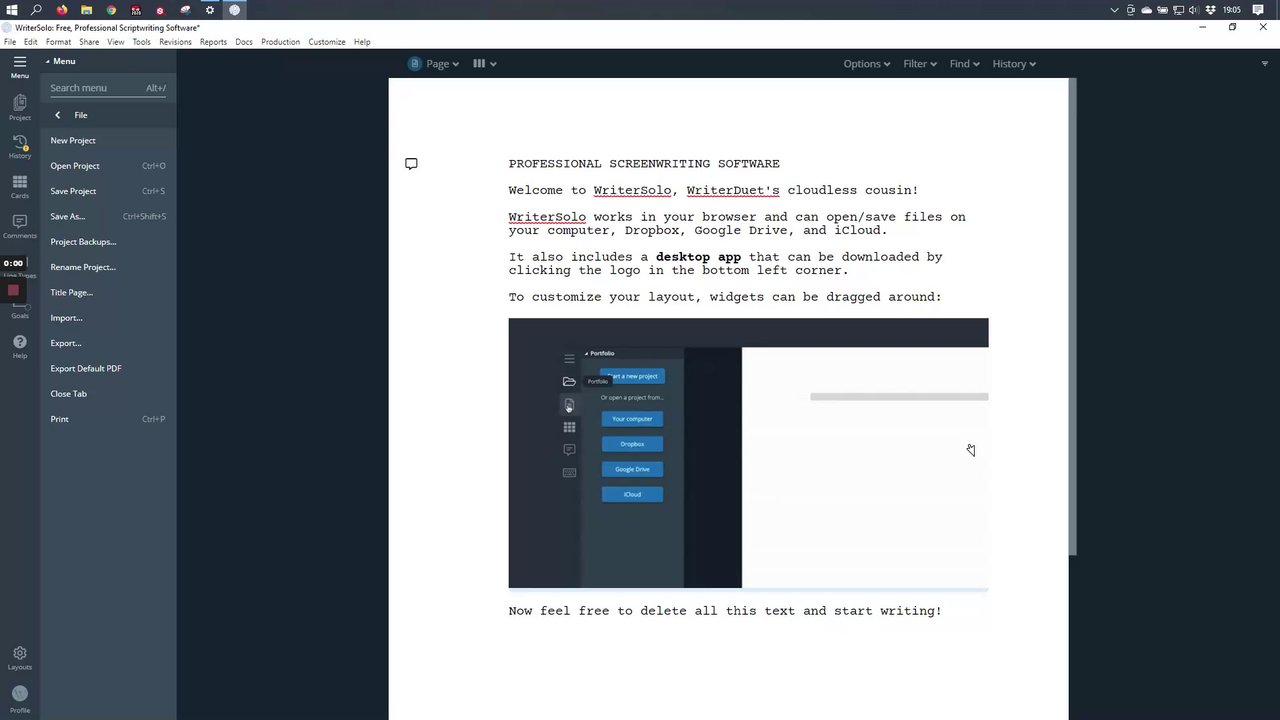
Task: Open the Production menu
Action: coord(280,42)
